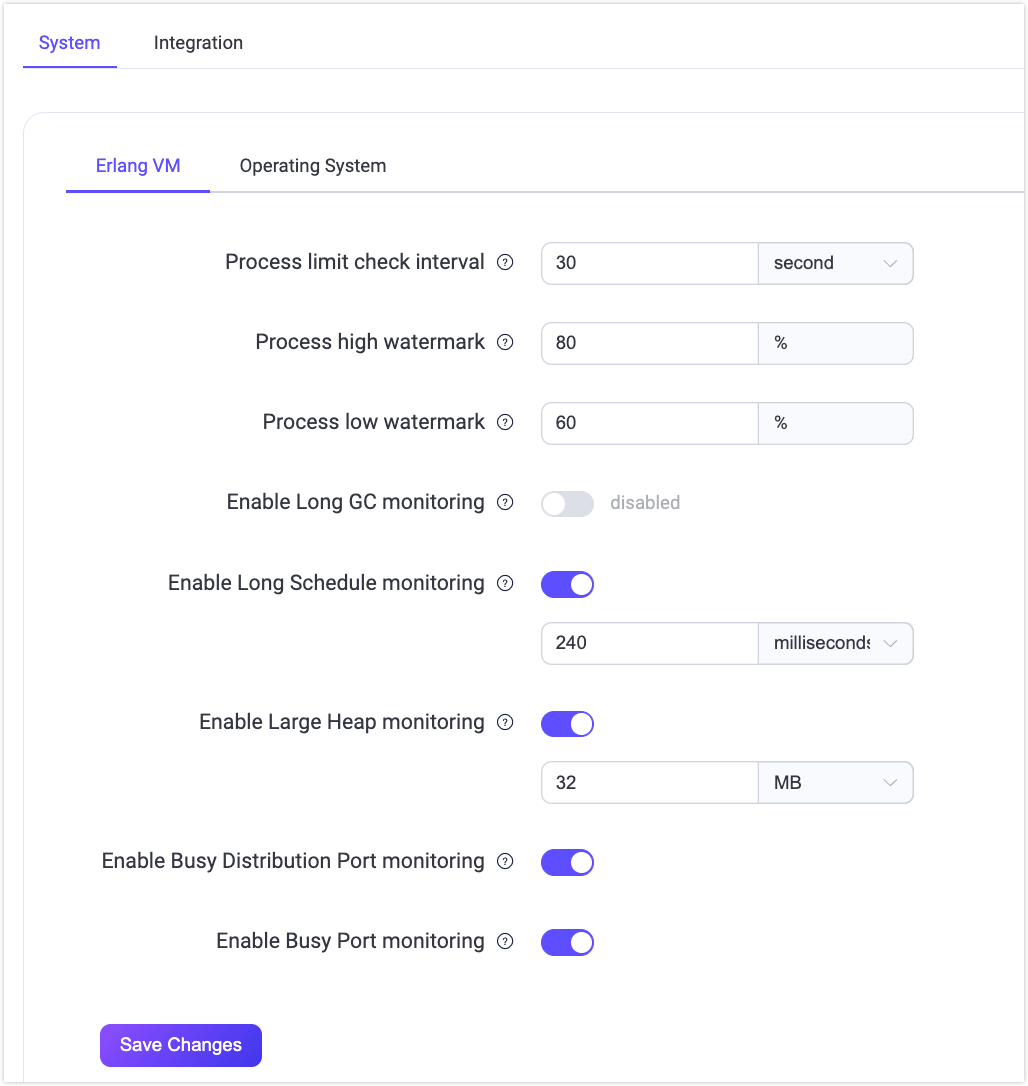
Task: Turn off Long Schedule monitoring switch
Action: click(x=567, y=584)
